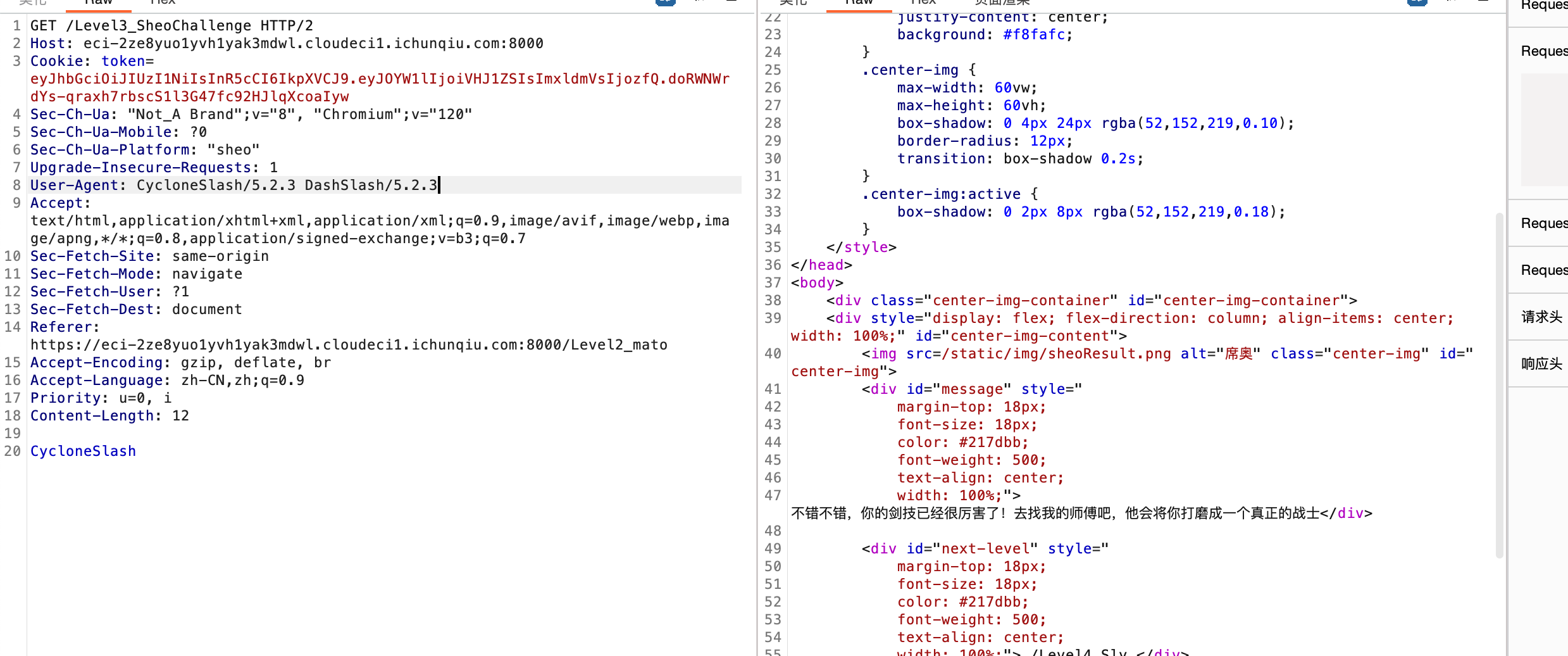Toggle the blue highlighted icon in request toolbar
The width and height of the screenshot is (1568, 656).
tap(665, 3)
